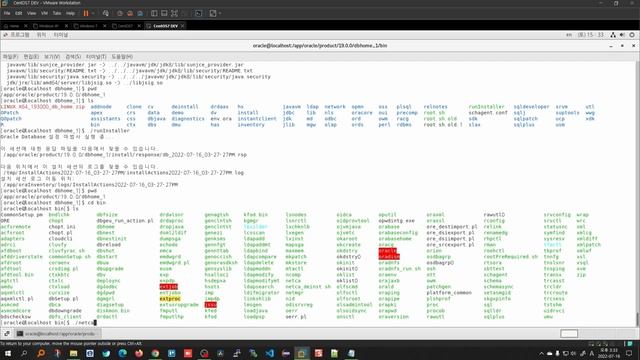Open the power options dropdown beside pause

[x=93, y=13]
